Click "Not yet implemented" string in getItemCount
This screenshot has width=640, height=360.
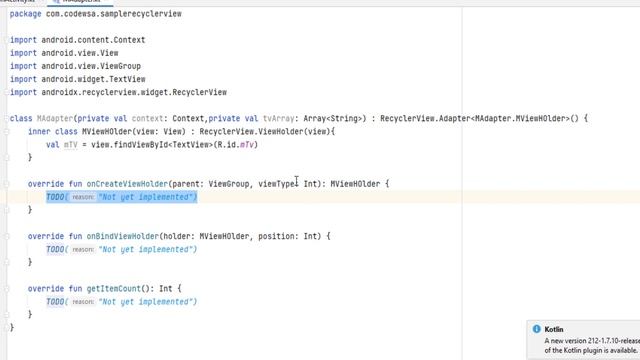[x=147, y=301]
